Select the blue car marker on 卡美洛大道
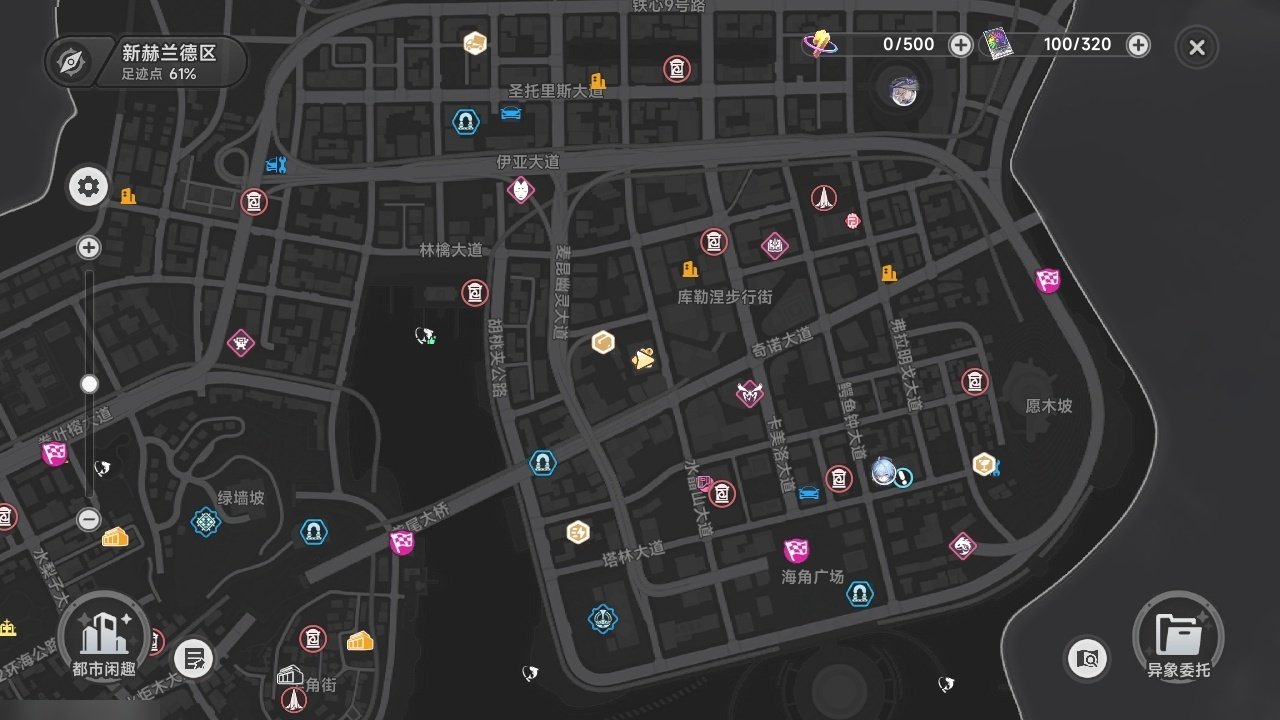 tap(809, 492)
